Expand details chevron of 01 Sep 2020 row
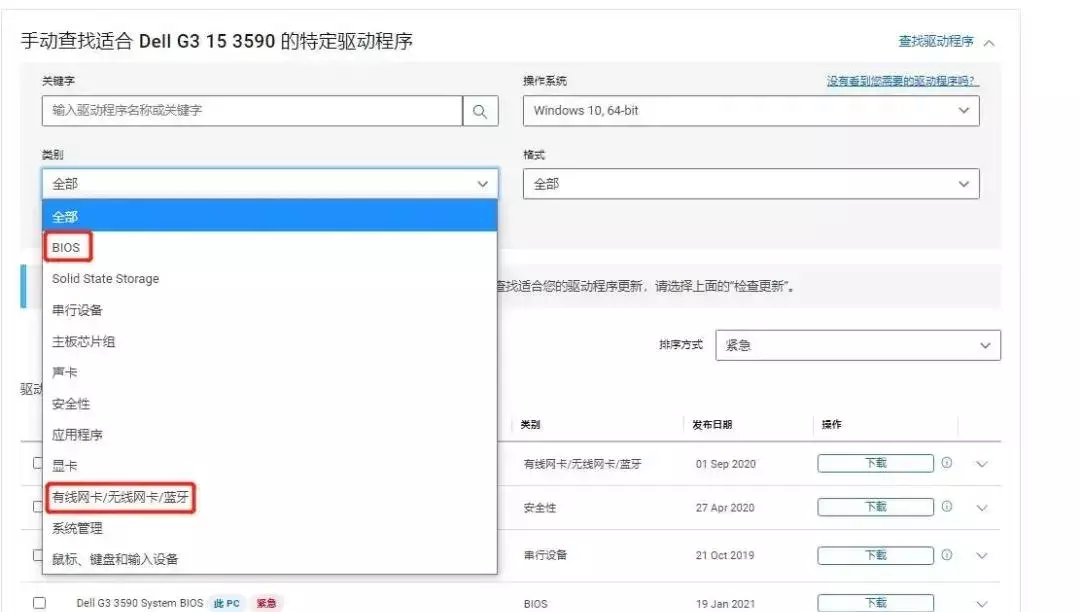Screen dimensions: 1080x612 pyautogui.click(x=982, y=464)
